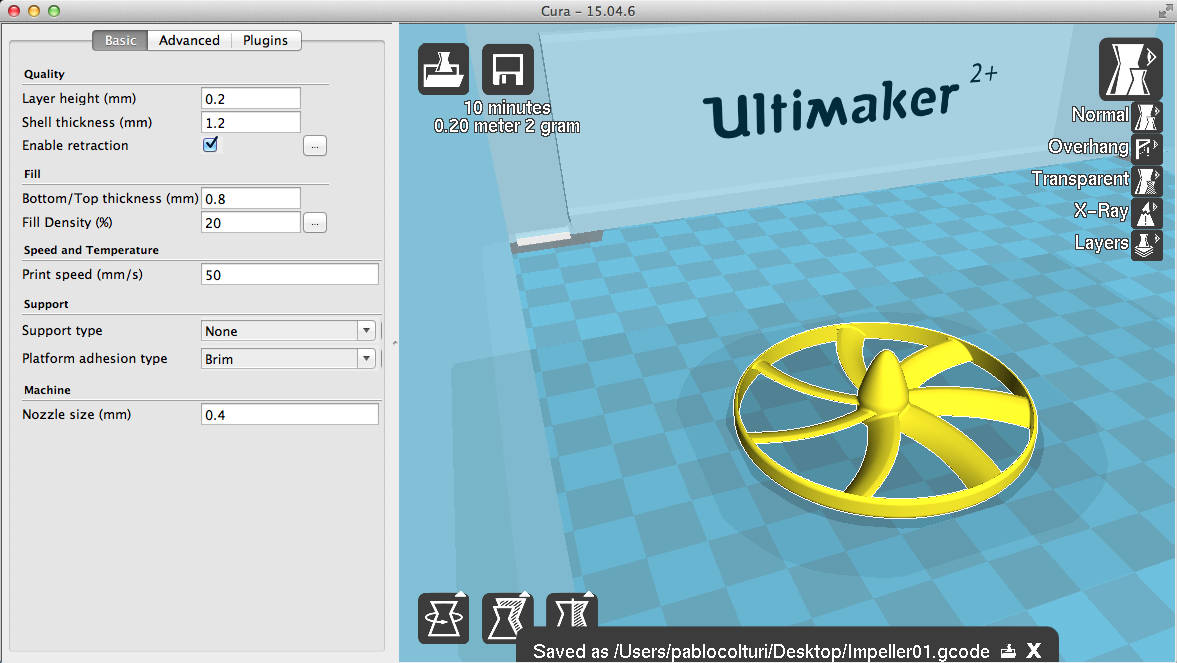Switch to the Plugins tab
This screenshot has width=1177, height=663.
tap(266, 41)
